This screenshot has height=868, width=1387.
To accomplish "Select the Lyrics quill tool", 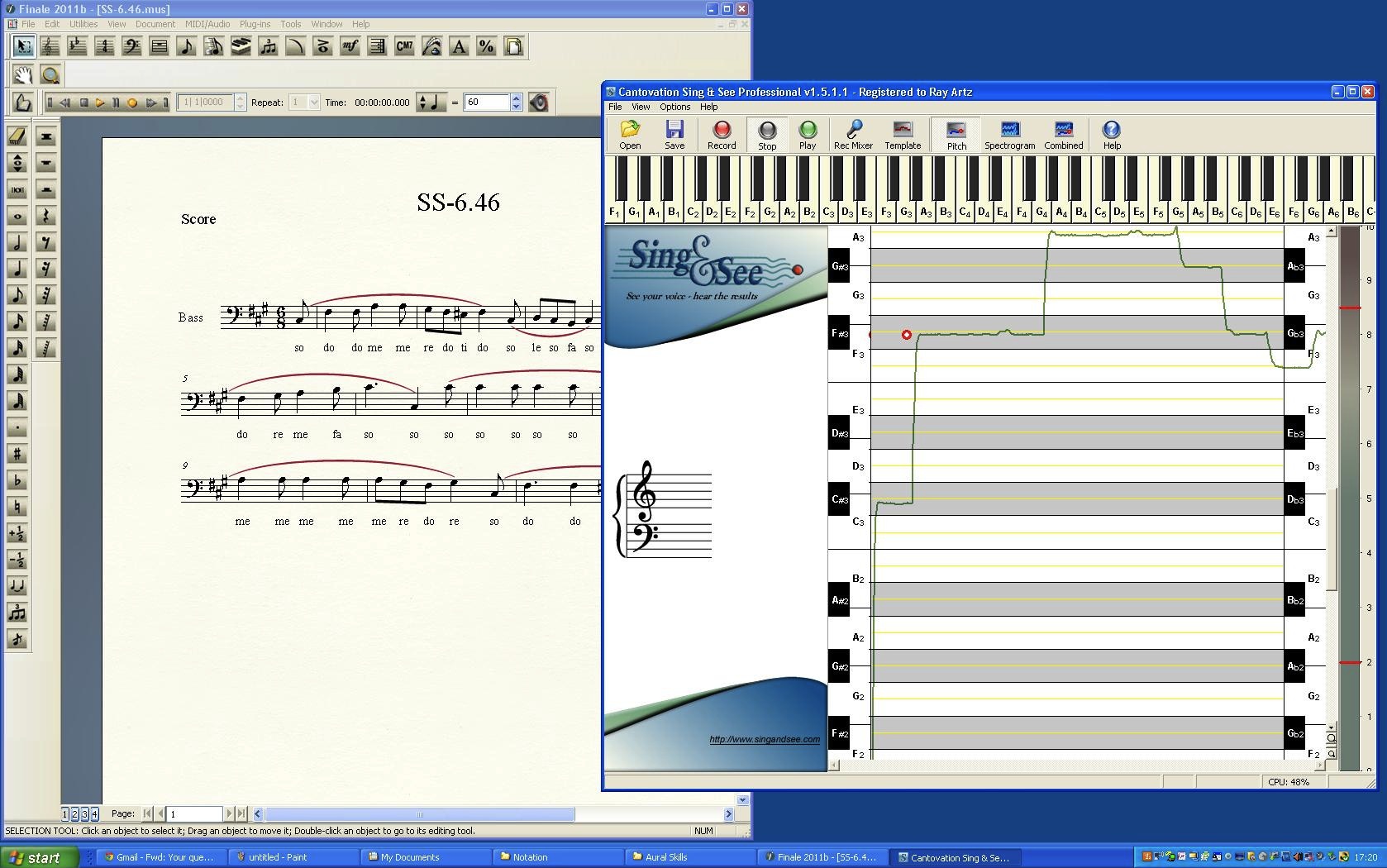I will pyautogui.click(x=431, y=47).
